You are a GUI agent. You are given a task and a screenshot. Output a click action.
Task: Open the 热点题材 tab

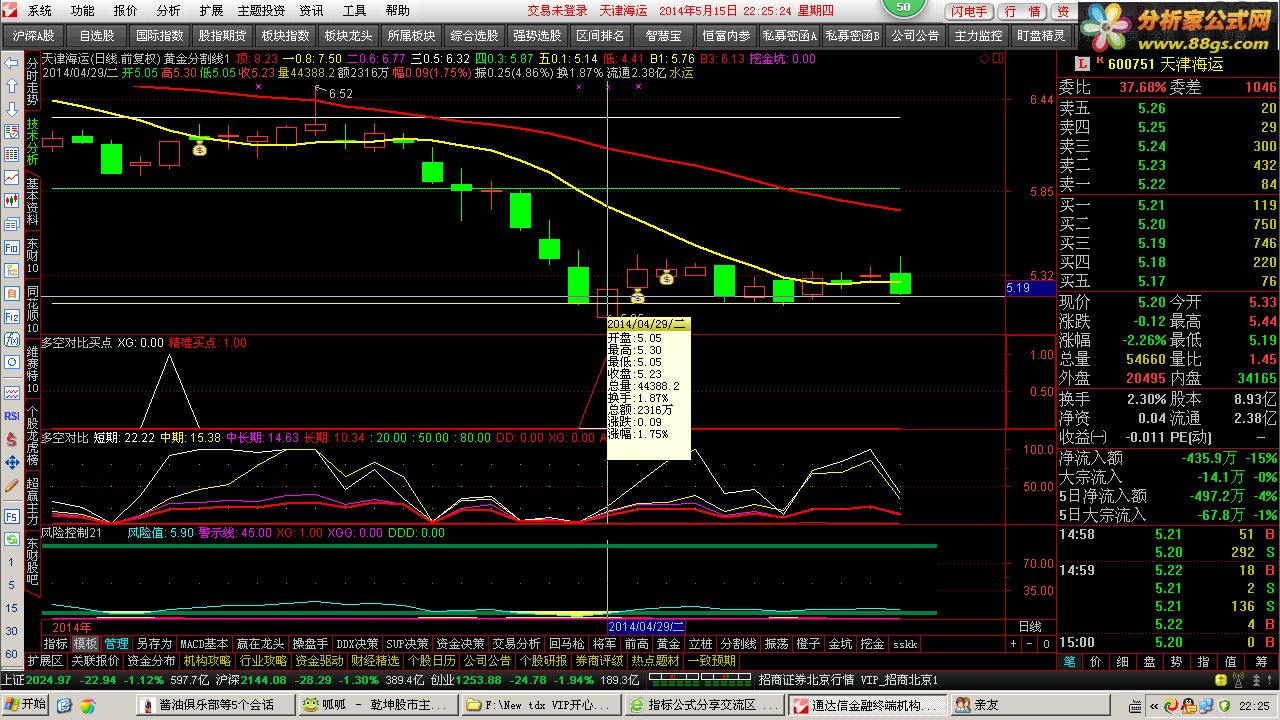coord(656,661)
